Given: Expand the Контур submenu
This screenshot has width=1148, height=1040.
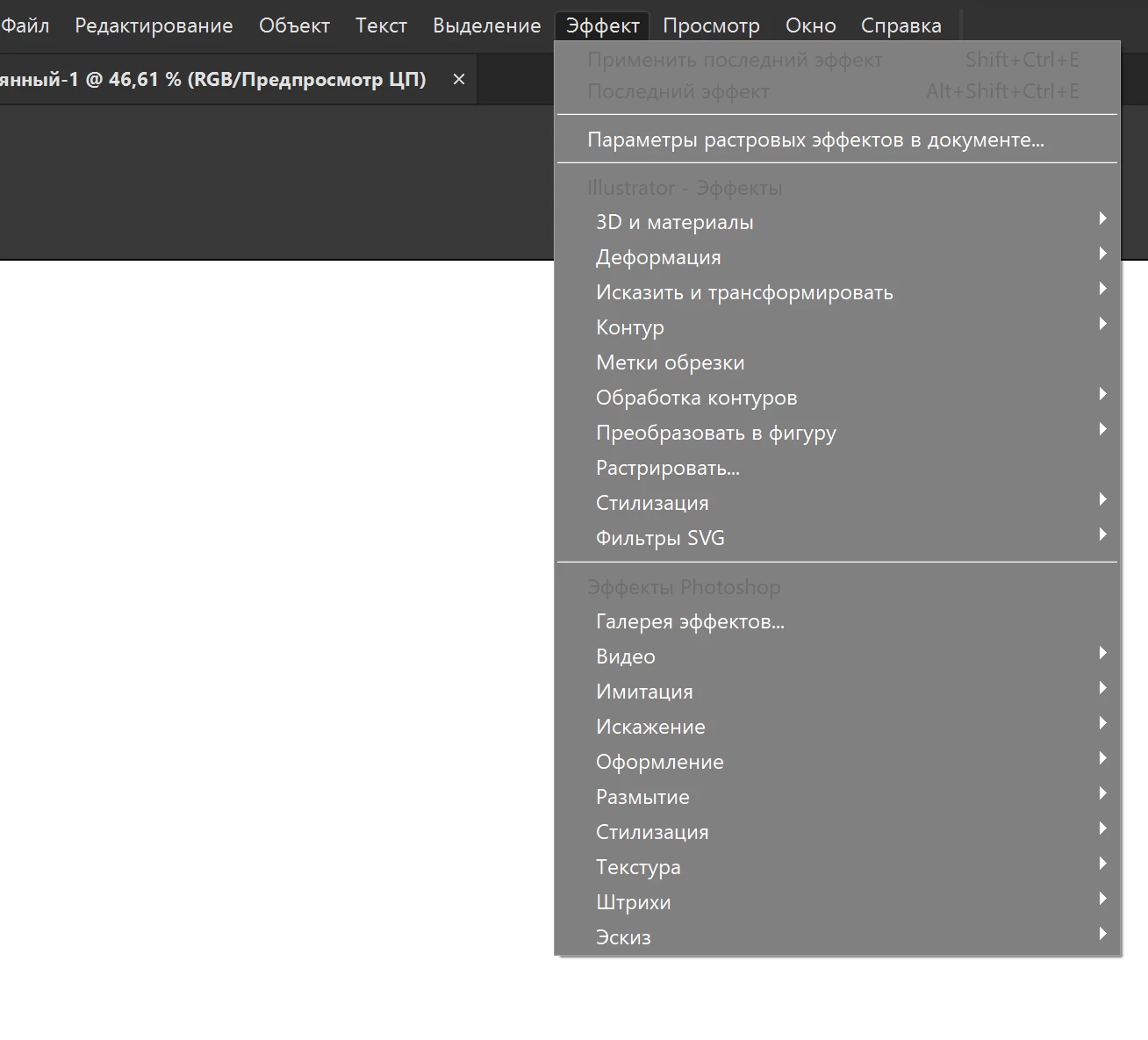Looking at the screenshot, I should tap(837, 327).
